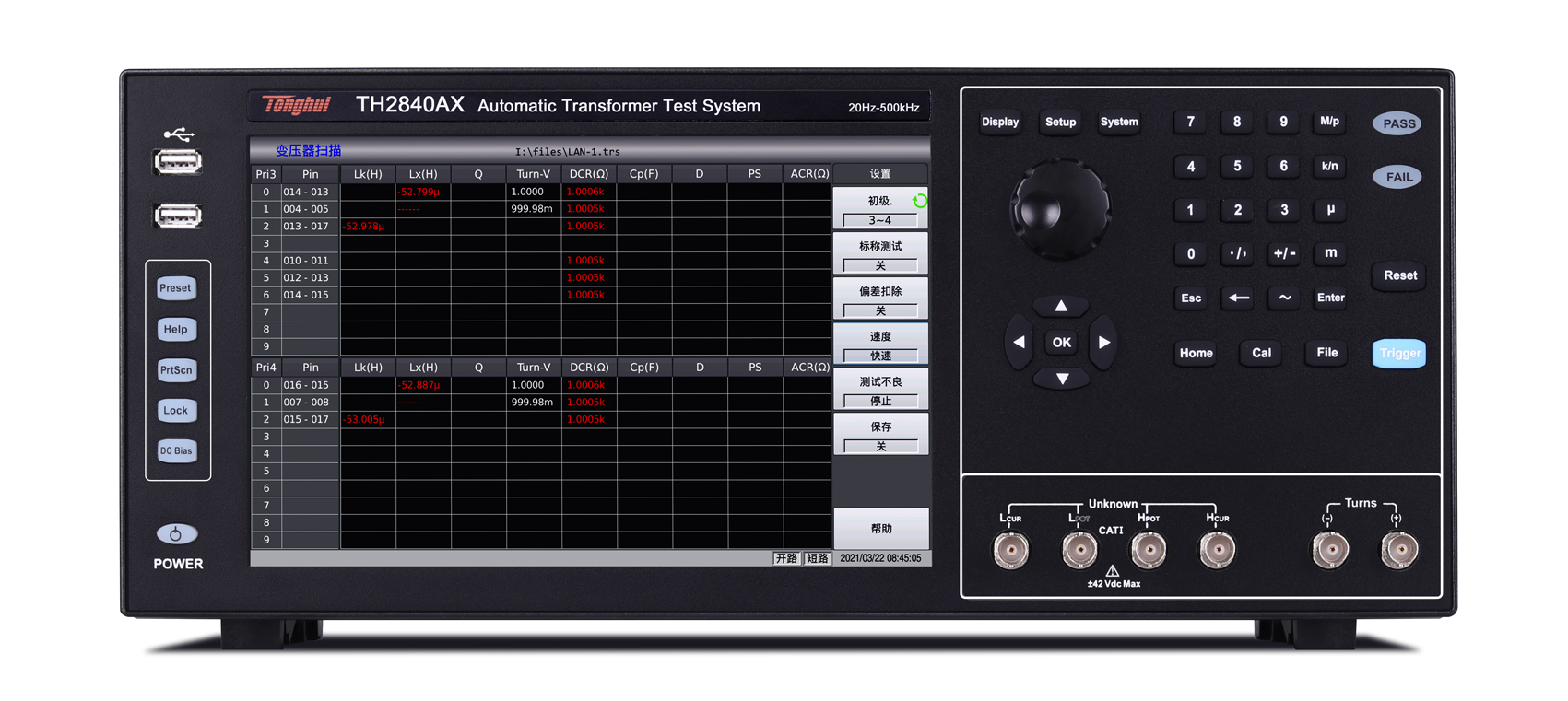Viewport: 1568px width, 701px height.
Task: Select DCR cell in Pri3 row 0
Action: pyautogui.click(x=589, y=192)
